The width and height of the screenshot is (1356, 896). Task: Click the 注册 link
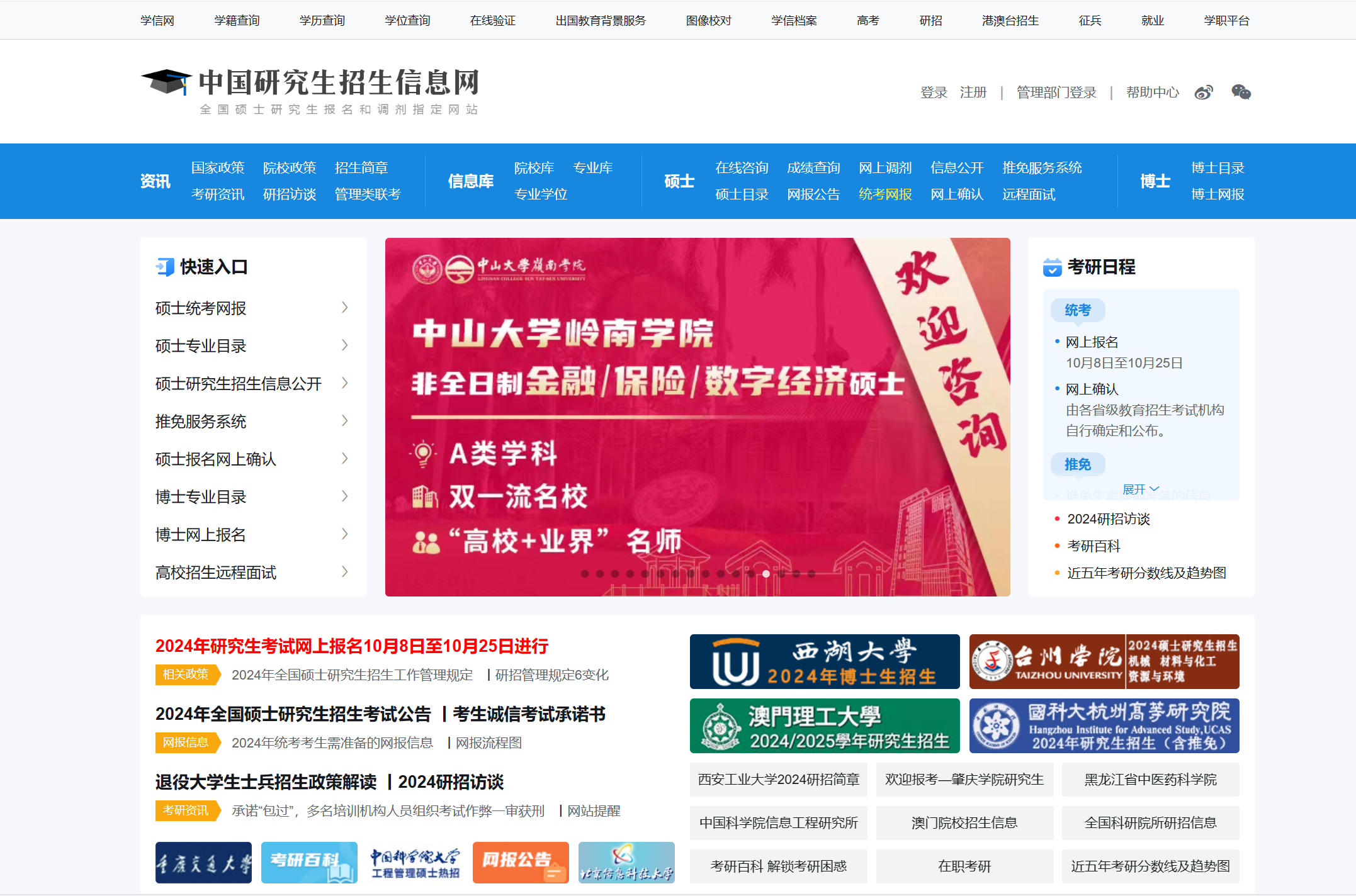coord(973,92)
